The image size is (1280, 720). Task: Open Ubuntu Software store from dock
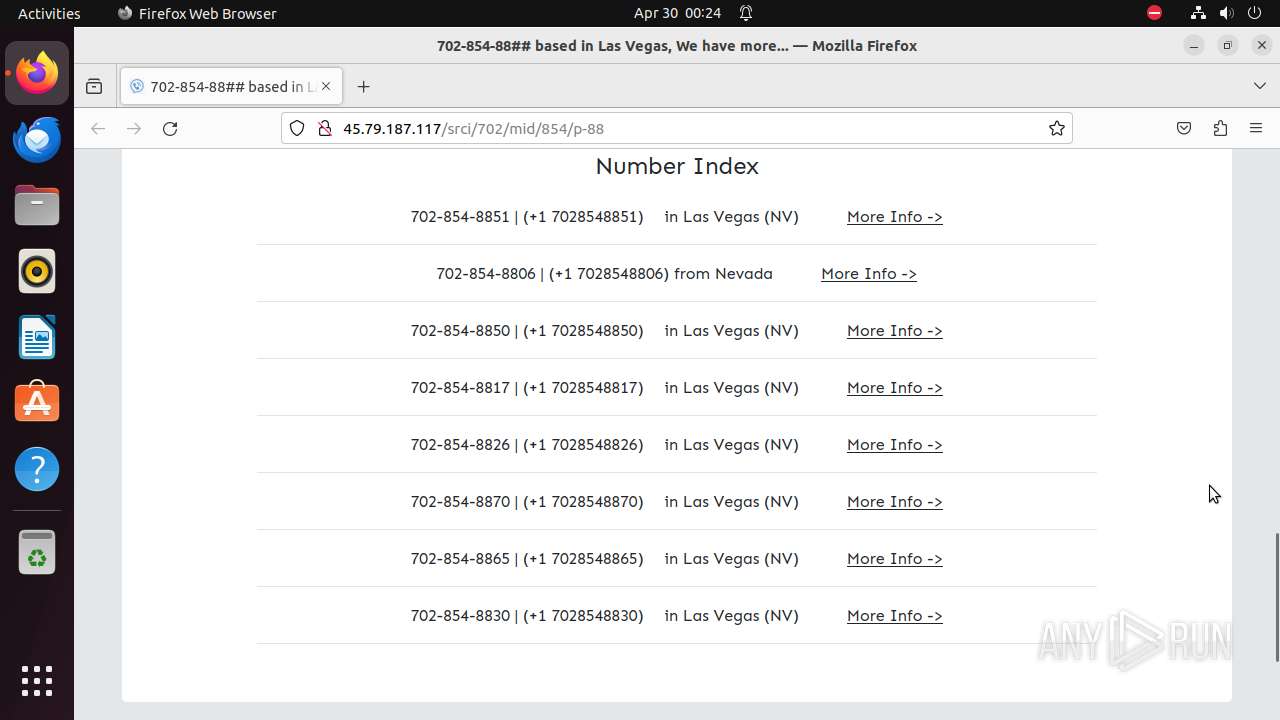[37, 403]
